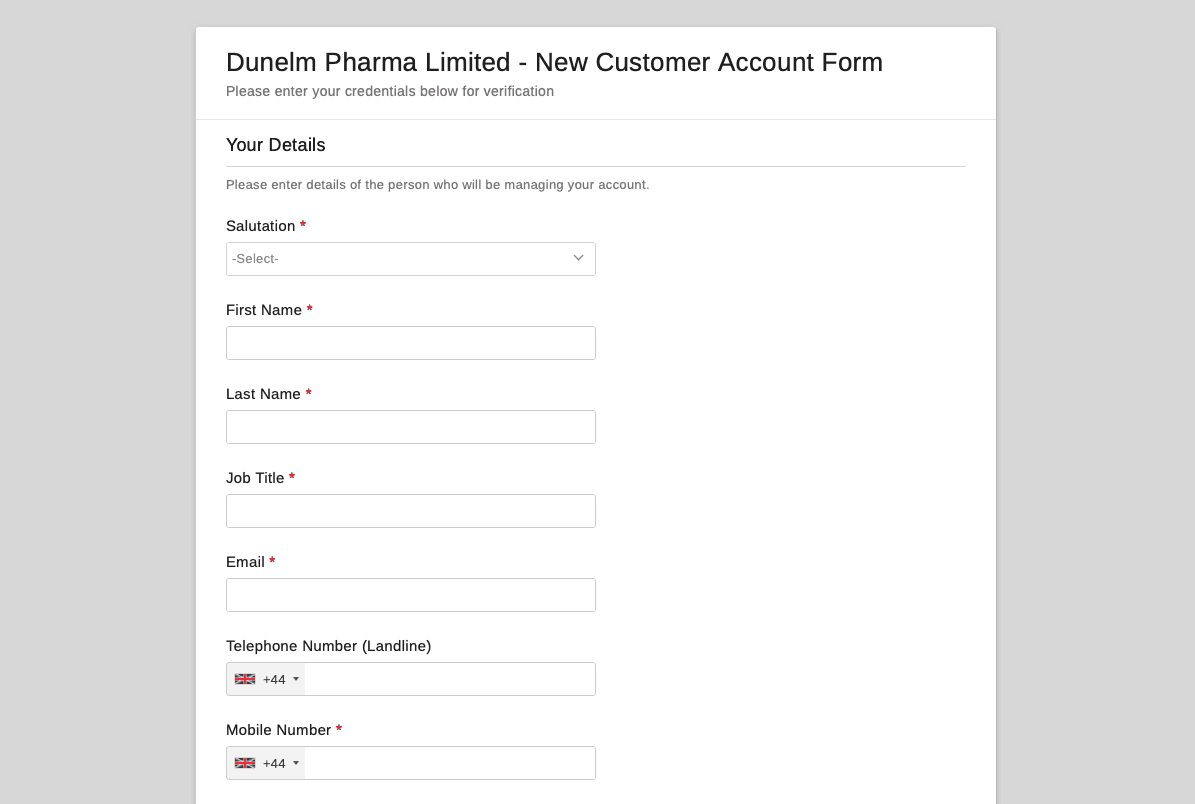Viewport: 1195px width, 804px height.
Task: Click the chevron in the Salutation select
Action: [x=578, y=258]
